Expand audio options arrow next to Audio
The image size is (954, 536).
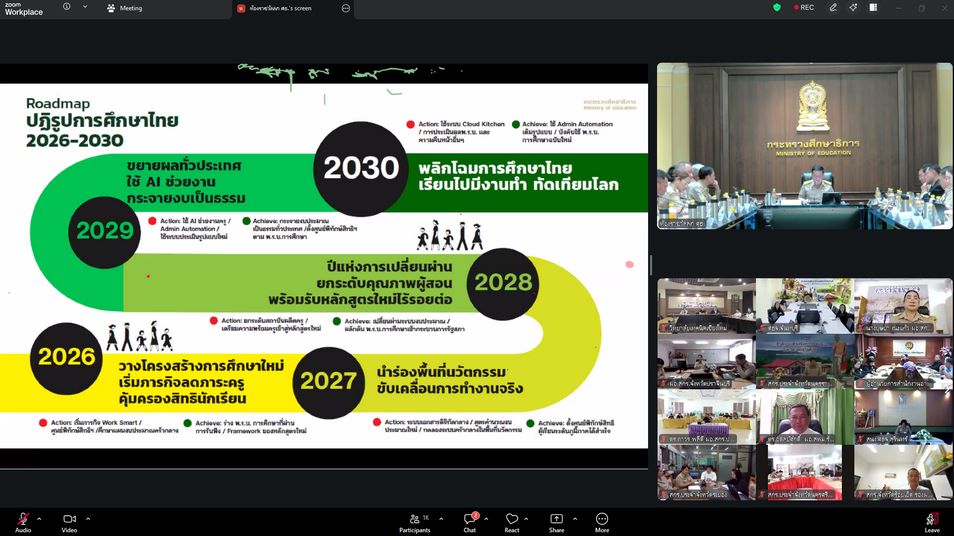(x=39, y=519)
